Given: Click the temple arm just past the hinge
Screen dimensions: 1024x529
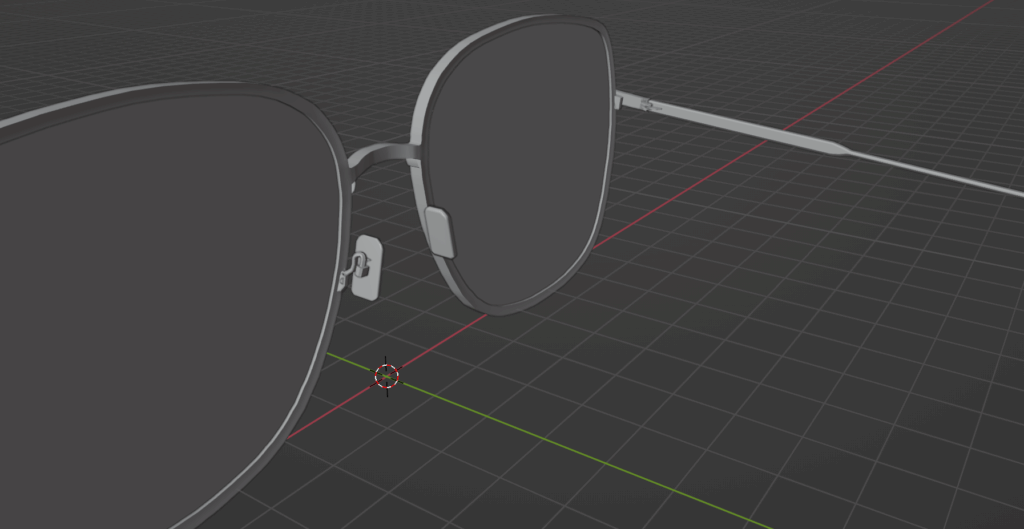Looking at the screenshot, I should click(x=700, y=117).
